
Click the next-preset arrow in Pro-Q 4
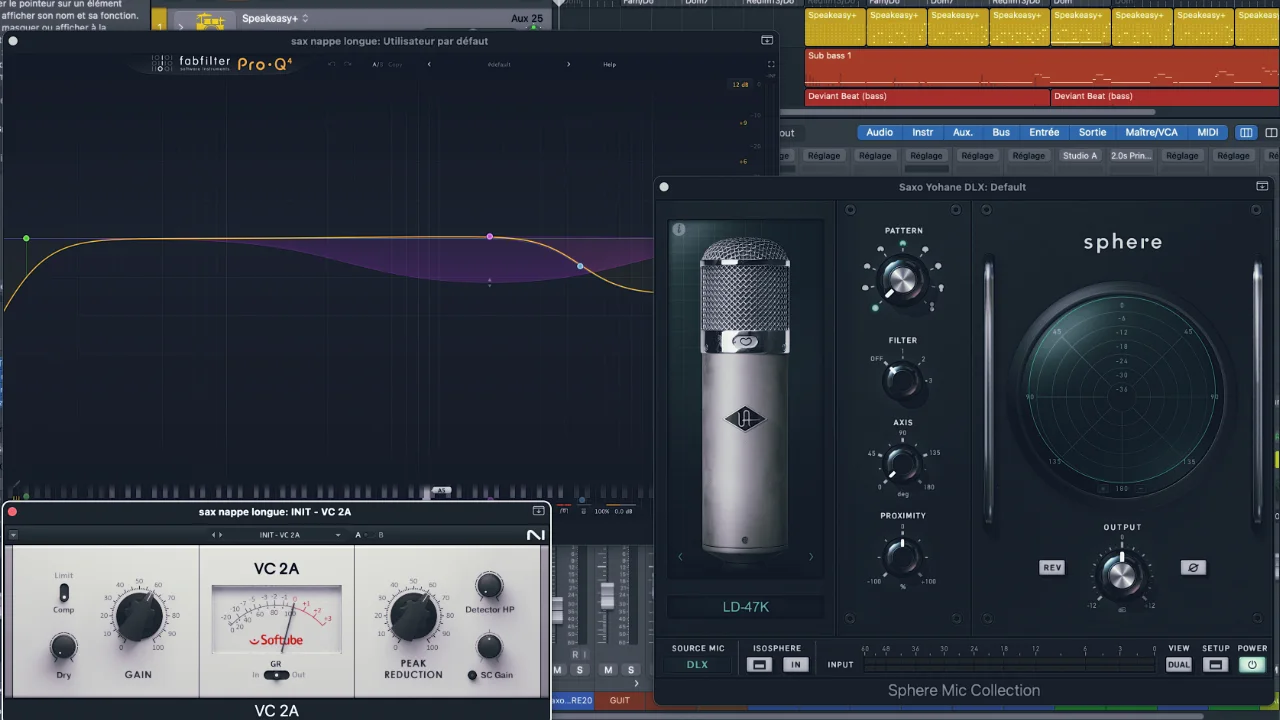pyautogui.click(x=568, y=64)
